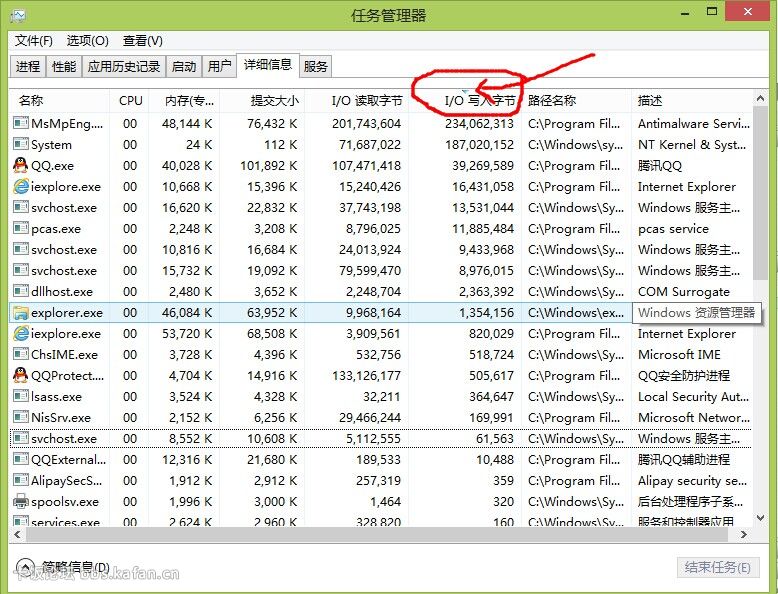778x594 pixels.
Task: Click the pcas.exe process icon
Action: click(21, 228)
